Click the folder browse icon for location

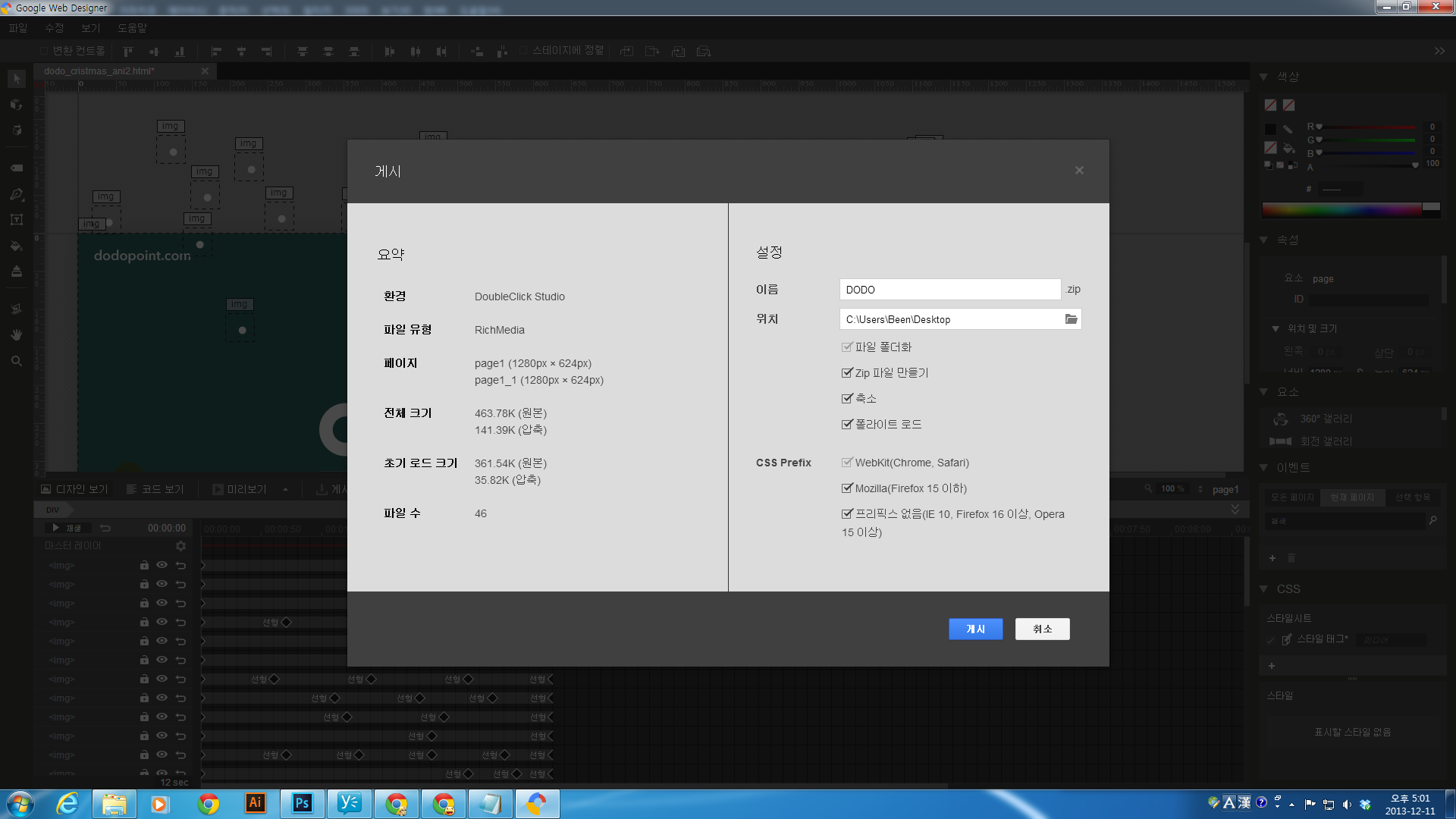[1071, 319]
